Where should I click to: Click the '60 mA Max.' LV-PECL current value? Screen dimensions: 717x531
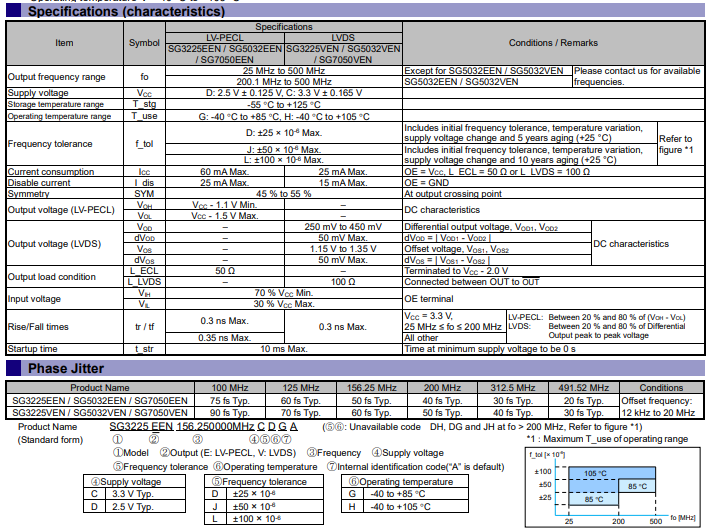tap(225, 172)
